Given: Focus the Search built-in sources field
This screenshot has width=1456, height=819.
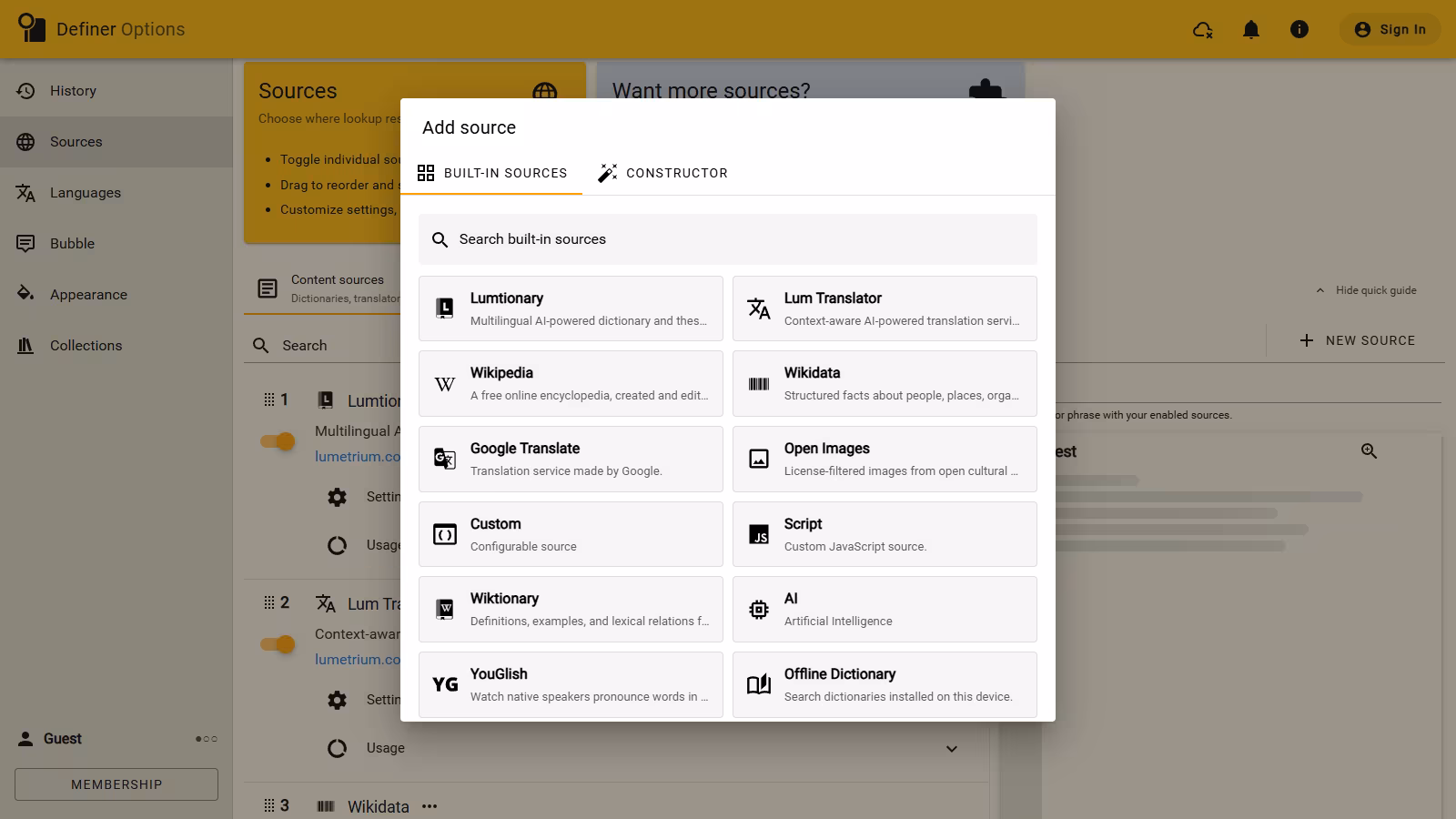Looking at the screenshot, I should coord(728,239).
